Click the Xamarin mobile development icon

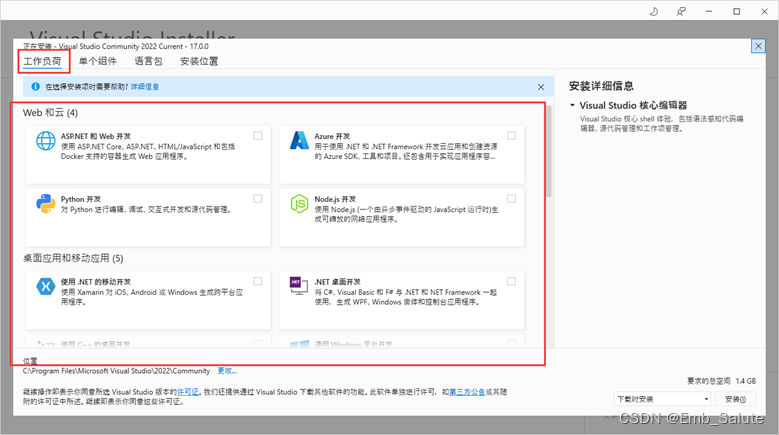click(x=46, y=287)
